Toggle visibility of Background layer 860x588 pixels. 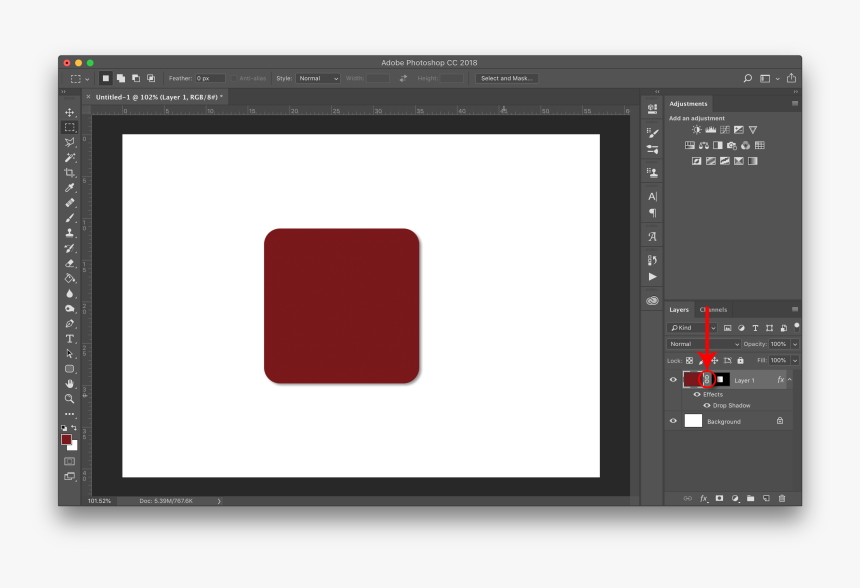[x=673, y=421]
